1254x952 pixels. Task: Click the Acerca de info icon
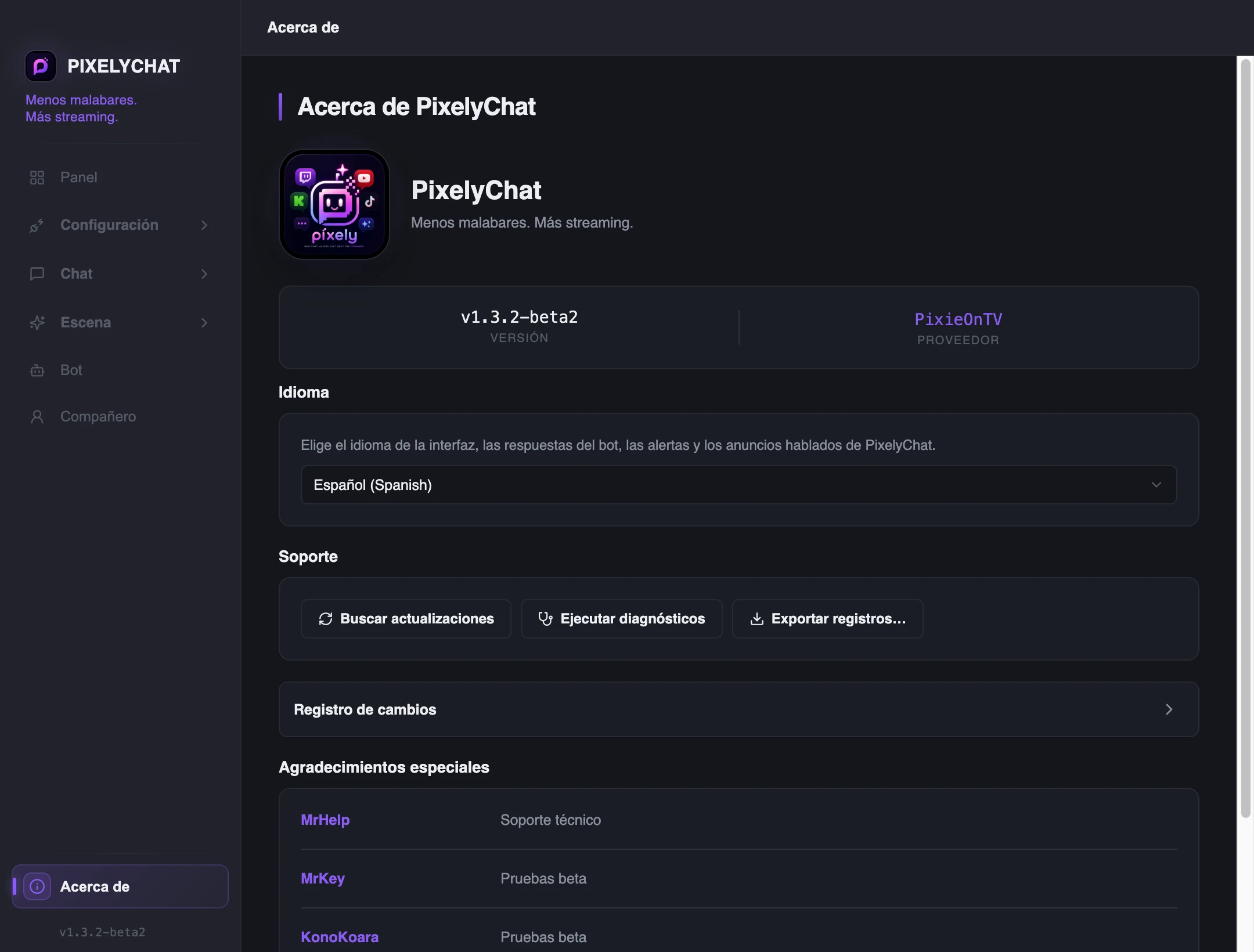(x=37, y=886)
